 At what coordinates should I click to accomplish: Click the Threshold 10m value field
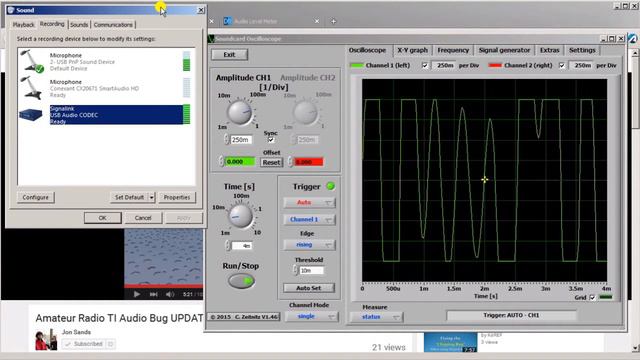point(311,270)
